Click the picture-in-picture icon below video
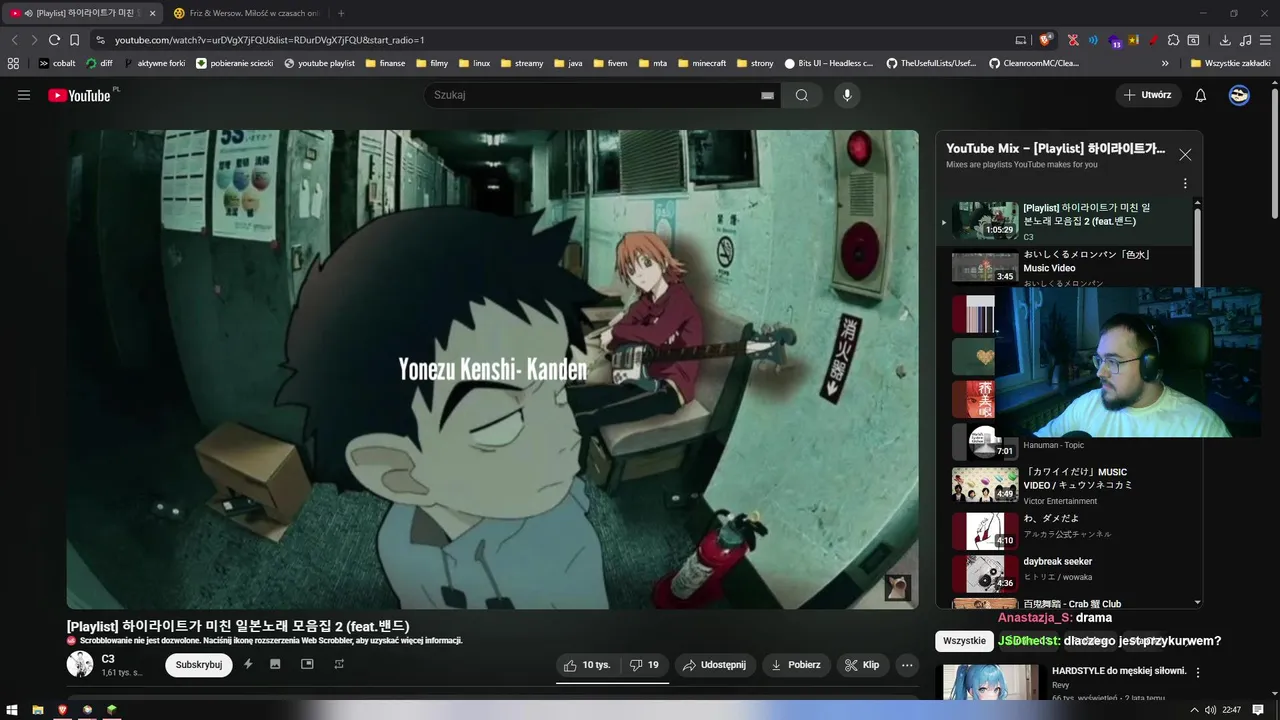 tap(307, 664)
